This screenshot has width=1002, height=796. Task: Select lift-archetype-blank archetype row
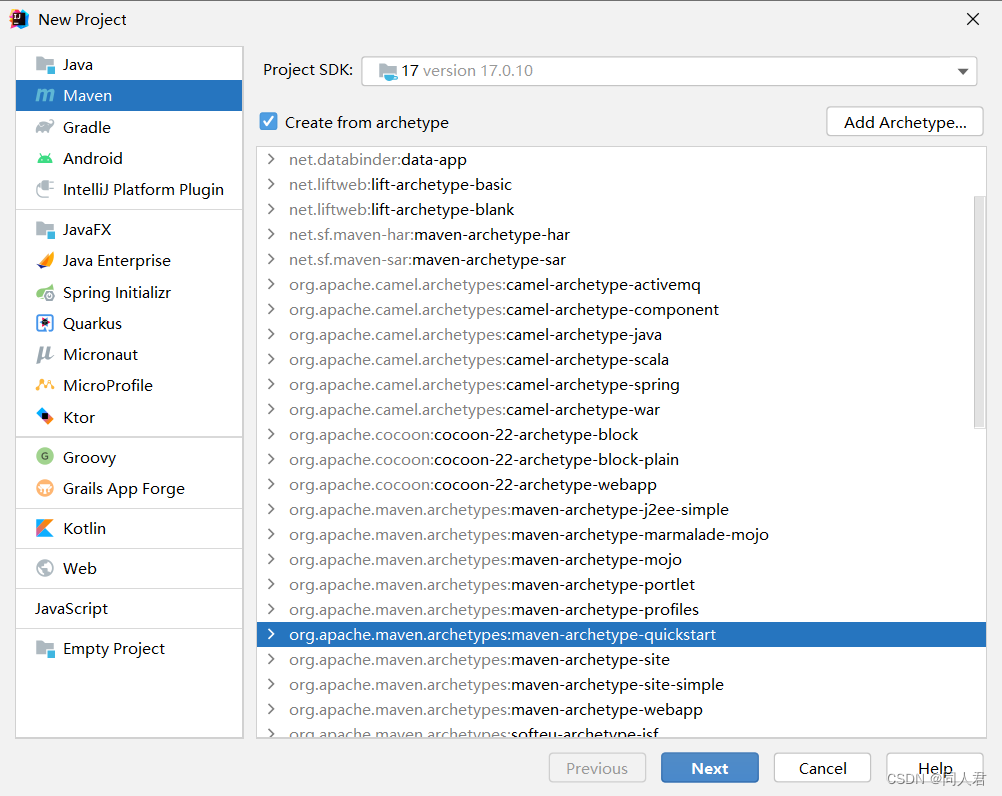coord(621,210)
